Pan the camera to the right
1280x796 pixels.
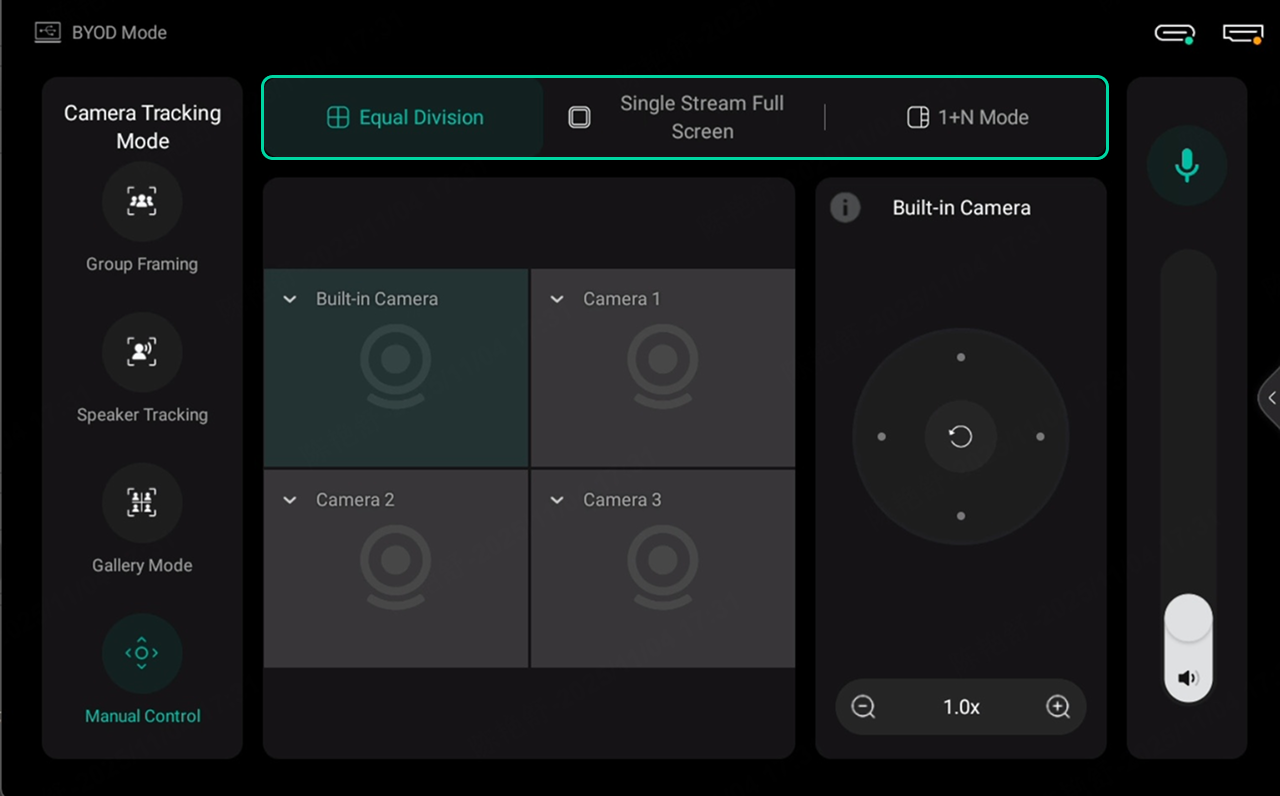tap(1040, 436)
